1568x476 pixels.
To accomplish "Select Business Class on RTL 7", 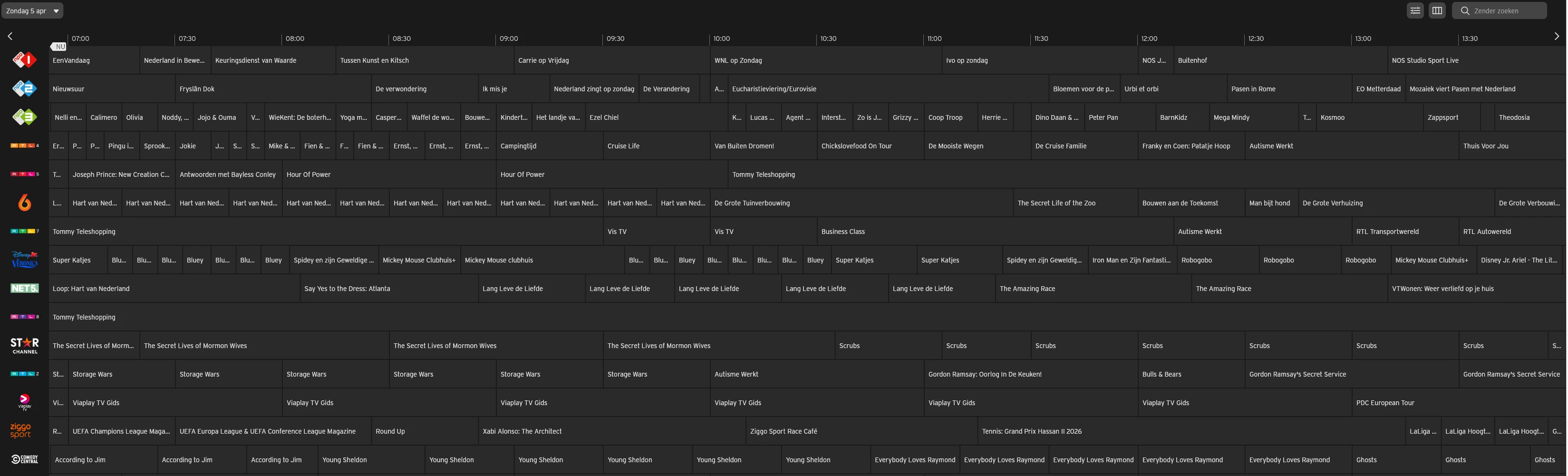I will [x=995, y=232].
